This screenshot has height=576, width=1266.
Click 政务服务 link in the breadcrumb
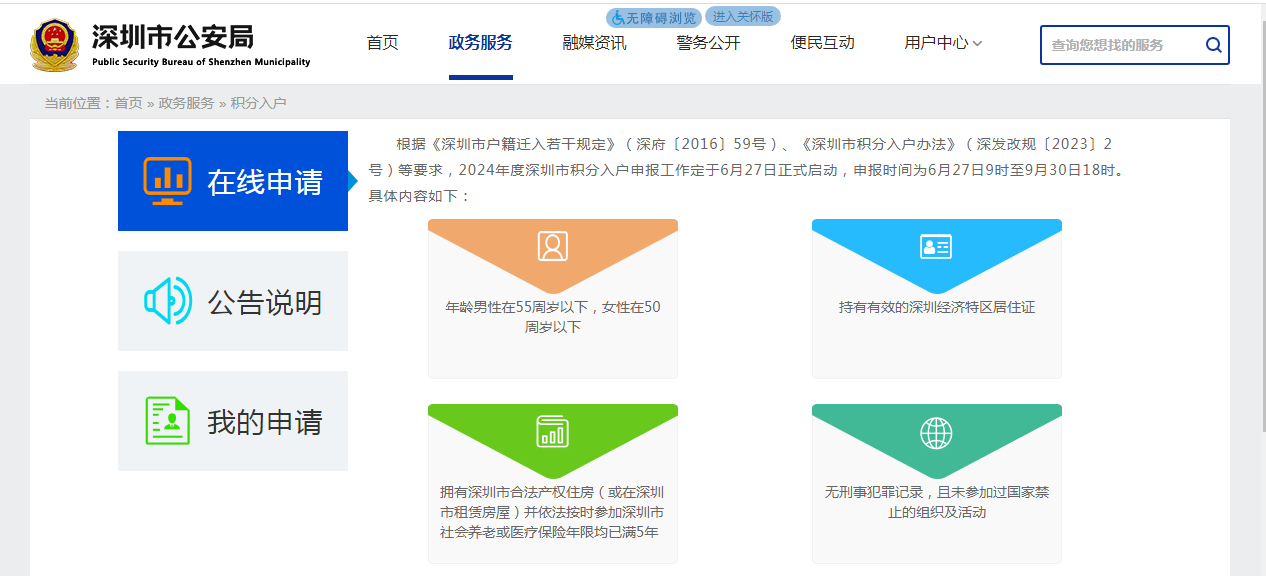tap(186, 103)
